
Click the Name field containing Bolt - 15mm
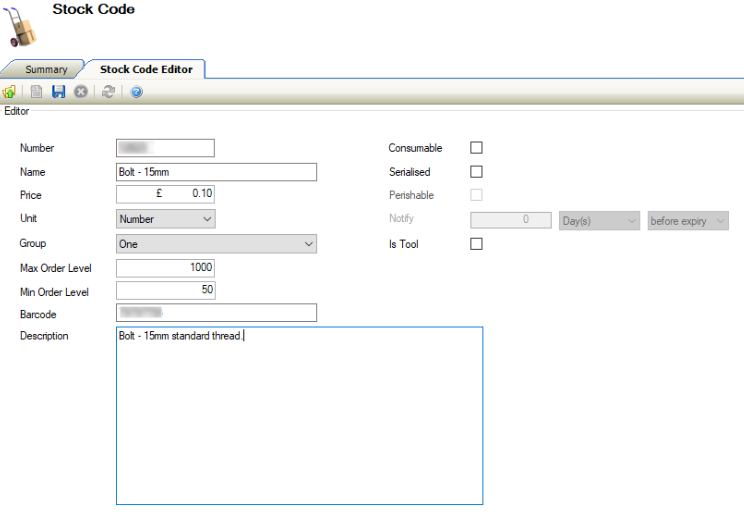click(216, 172)
